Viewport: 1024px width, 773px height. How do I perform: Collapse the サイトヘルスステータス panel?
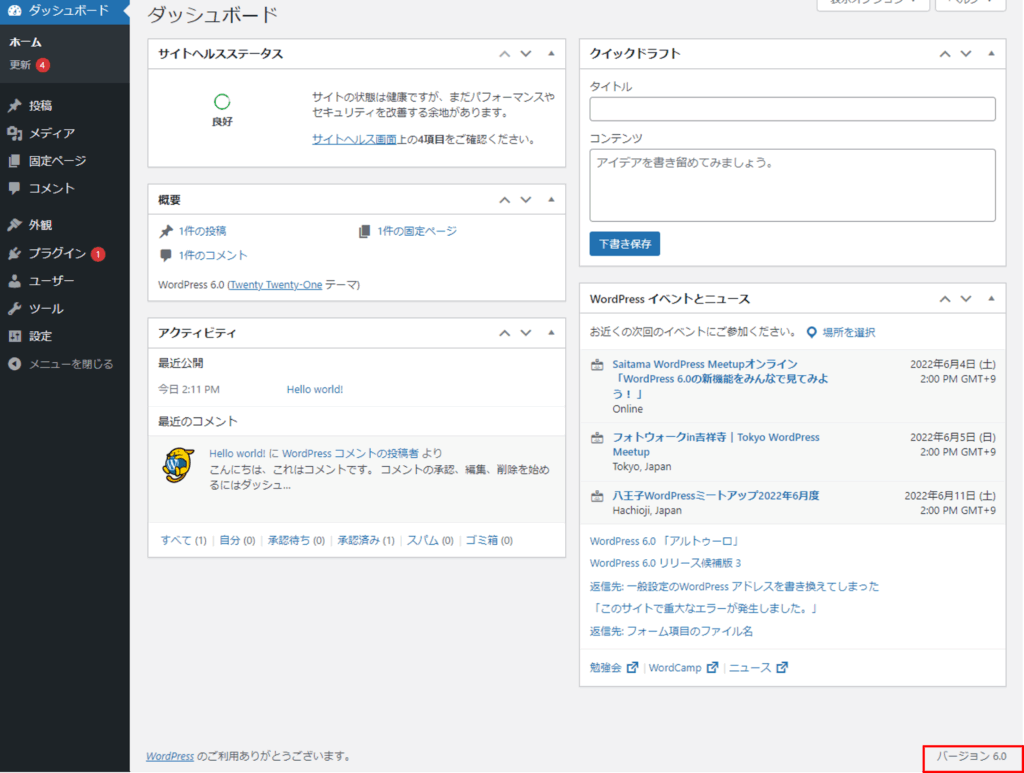[551, 54]
